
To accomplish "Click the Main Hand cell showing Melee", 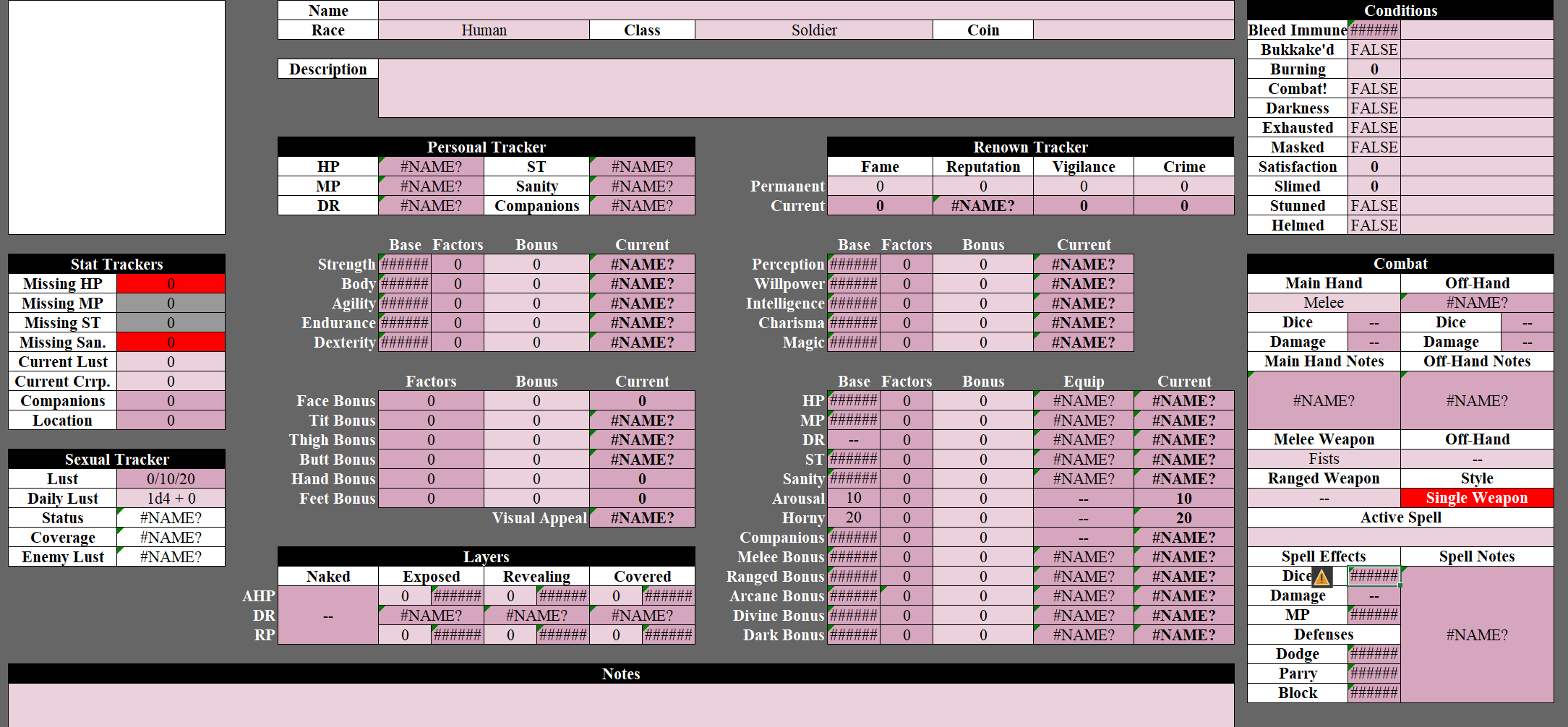I will (1324, 302).
